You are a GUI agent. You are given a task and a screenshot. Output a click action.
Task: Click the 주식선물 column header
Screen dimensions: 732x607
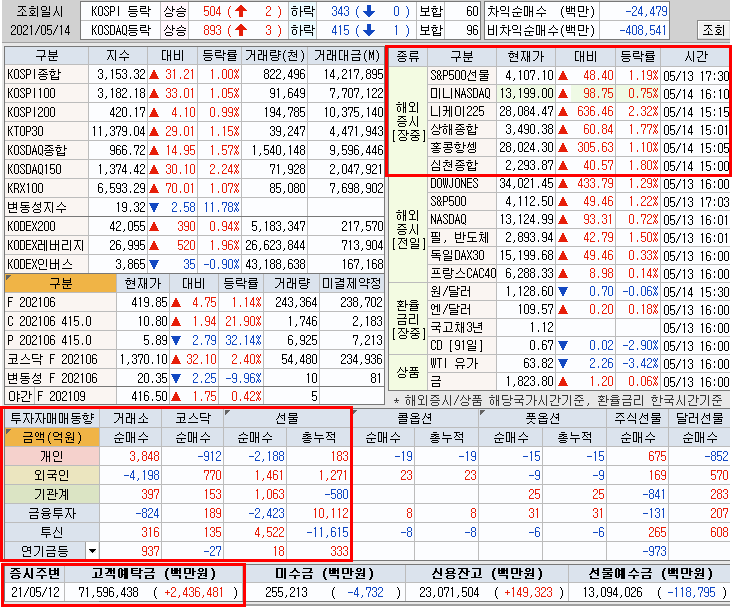point(638,418)
